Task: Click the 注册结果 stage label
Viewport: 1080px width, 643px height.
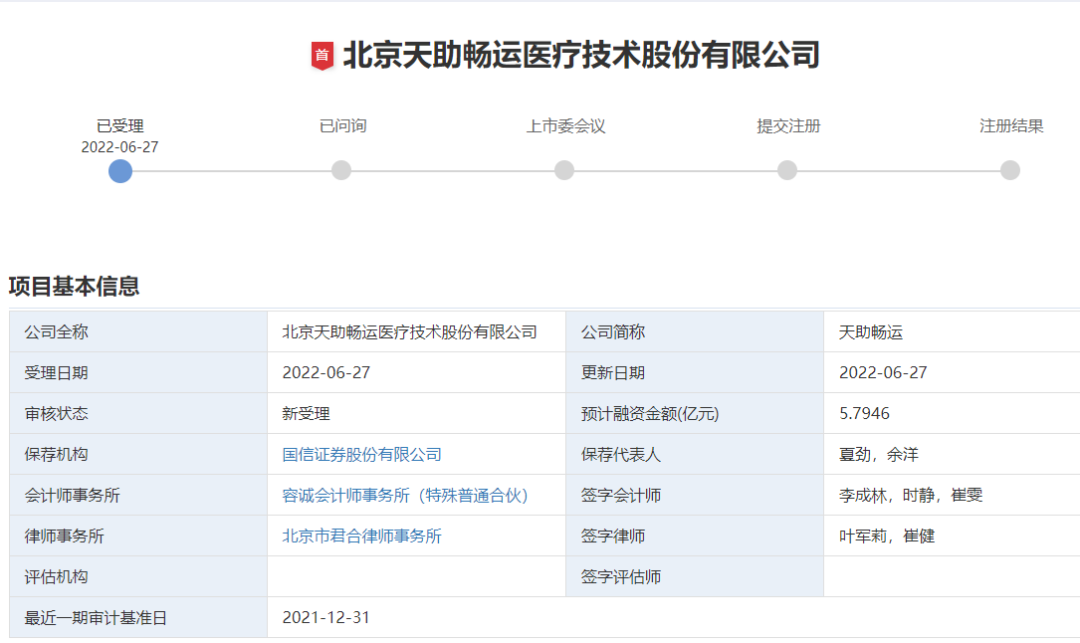Action: 1012,126
